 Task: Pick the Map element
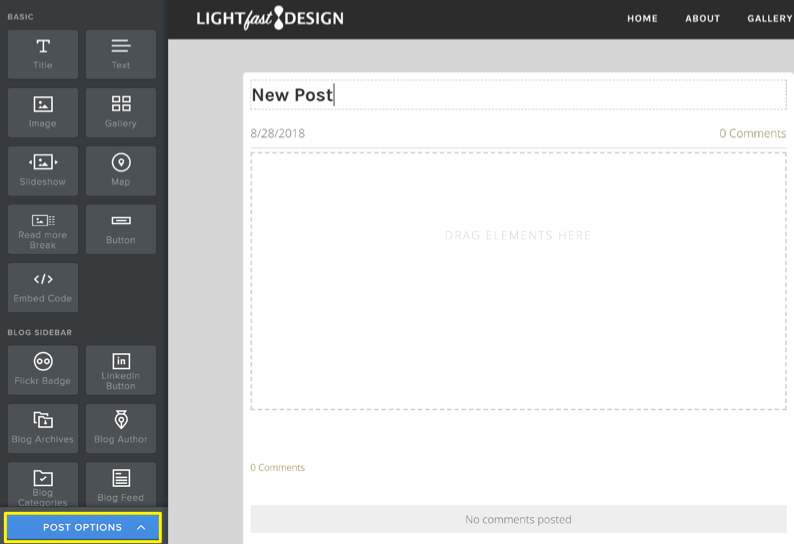tap(121, 171)
